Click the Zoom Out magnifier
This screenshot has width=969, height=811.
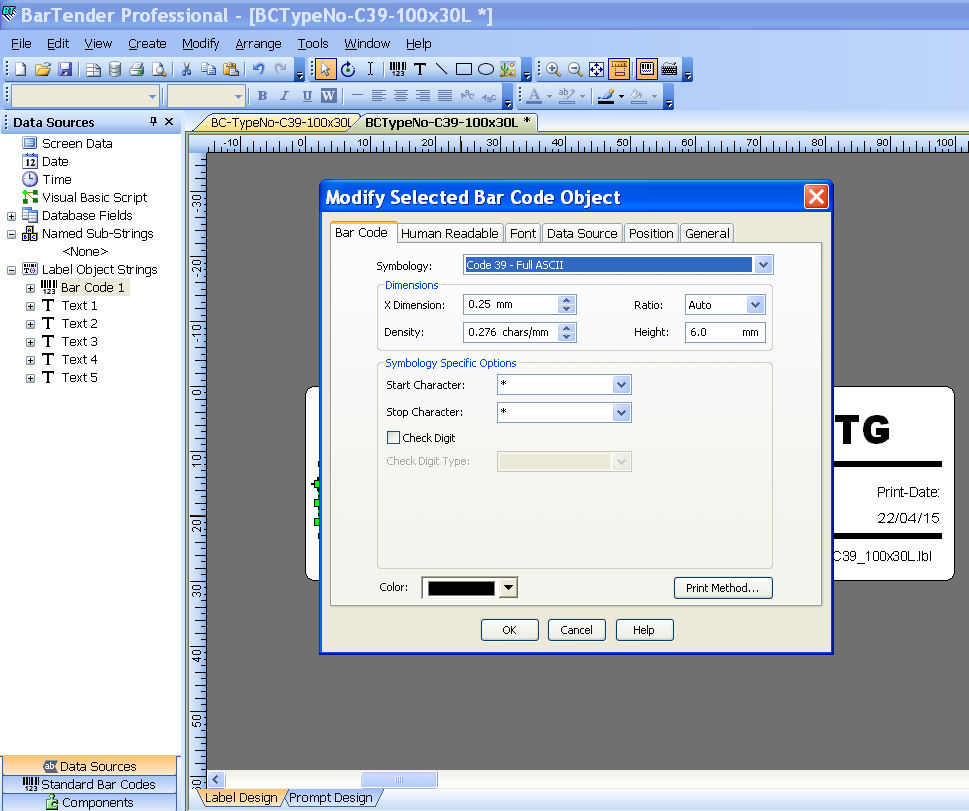click(x=575, y=69)
